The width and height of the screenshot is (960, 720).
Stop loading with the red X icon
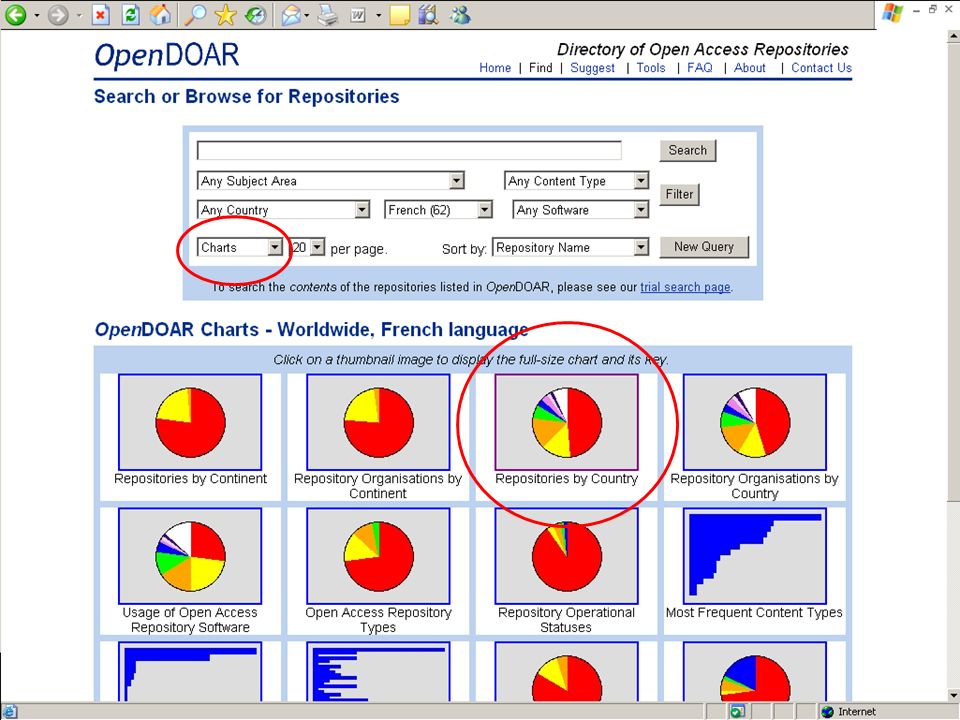pos(100,14)
